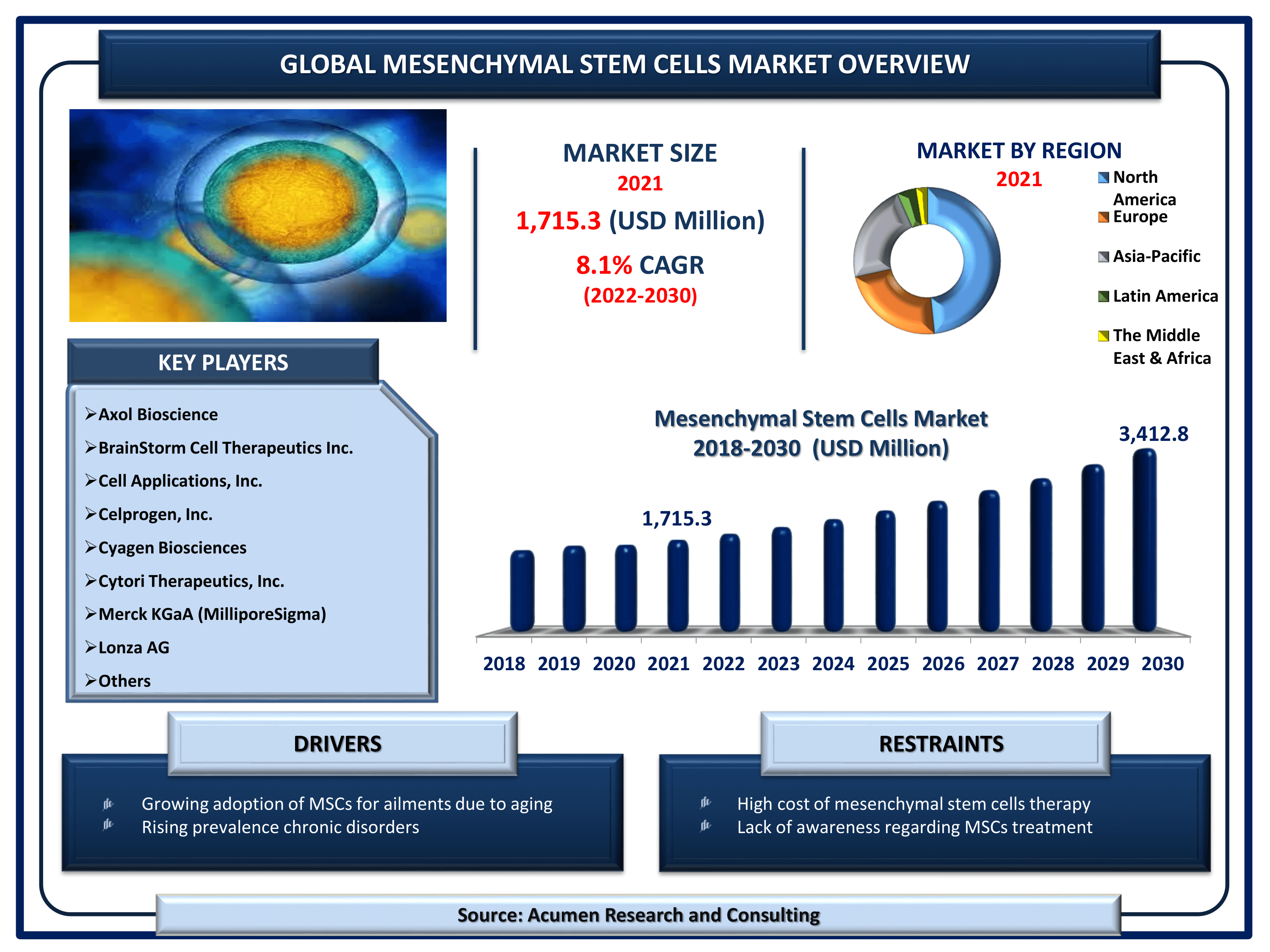
Task: Click the 8.1% CAGR text
Action: 640,265
